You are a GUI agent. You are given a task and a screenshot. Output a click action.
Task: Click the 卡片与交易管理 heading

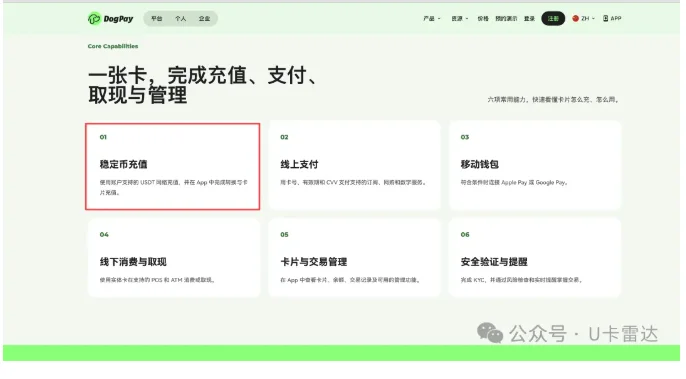pyautogui.click(x=314, y=262)
